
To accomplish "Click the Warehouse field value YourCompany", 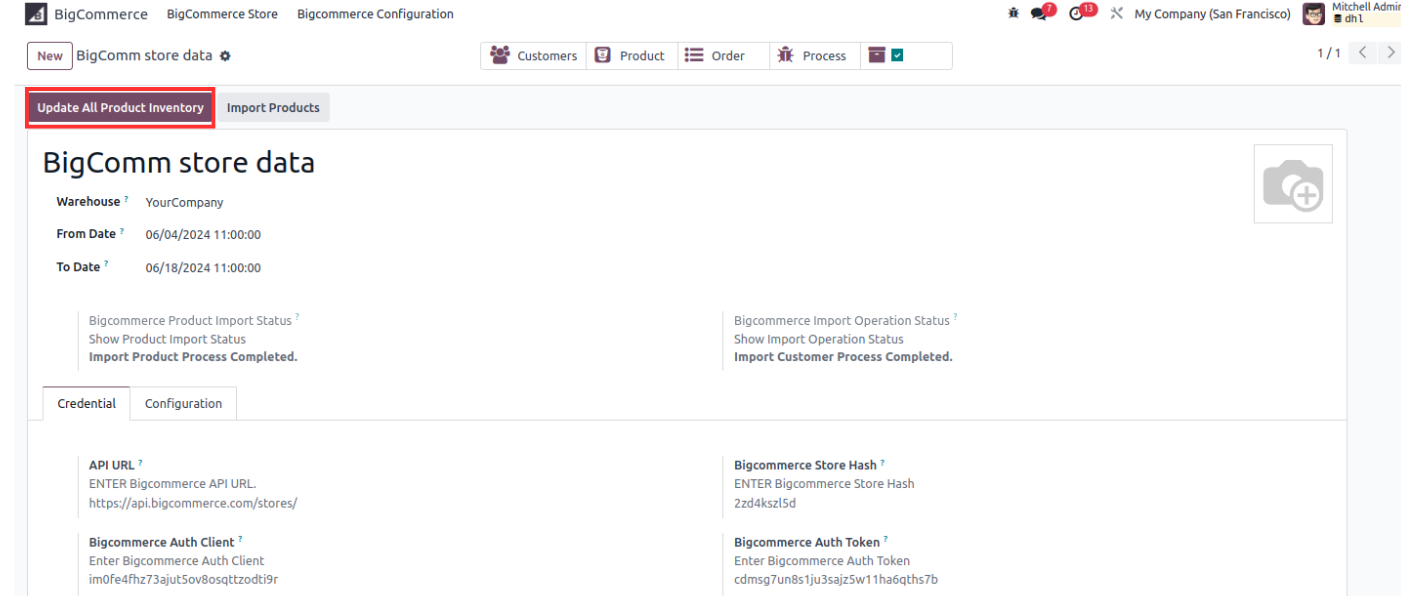I will (184, 202).
